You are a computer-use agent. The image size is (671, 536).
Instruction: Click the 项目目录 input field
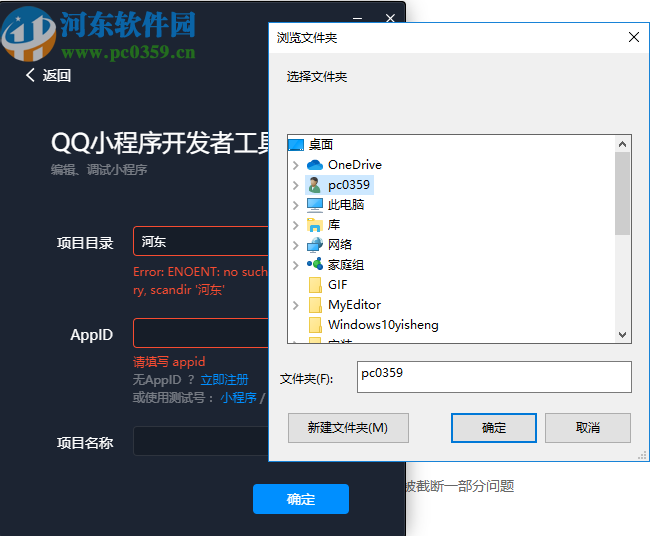pos(201,241)
